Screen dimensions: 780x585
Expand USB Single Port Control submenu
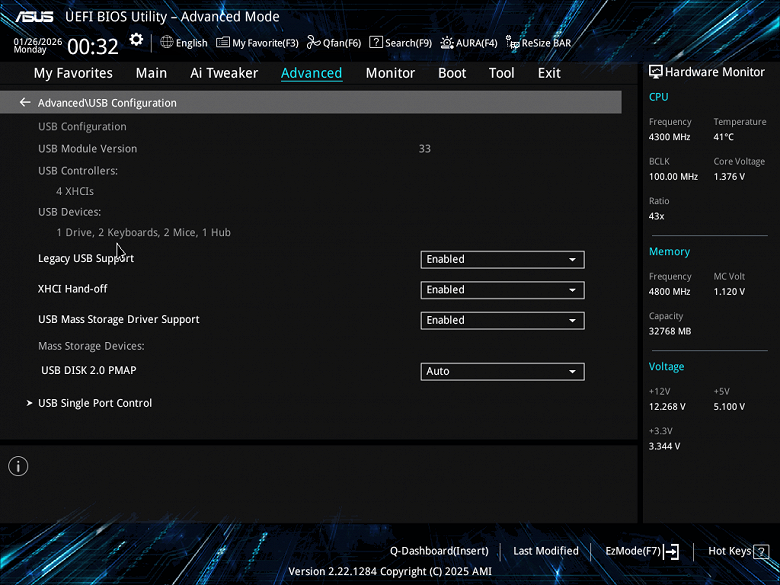pyautogui.click(x=95, y=403)
